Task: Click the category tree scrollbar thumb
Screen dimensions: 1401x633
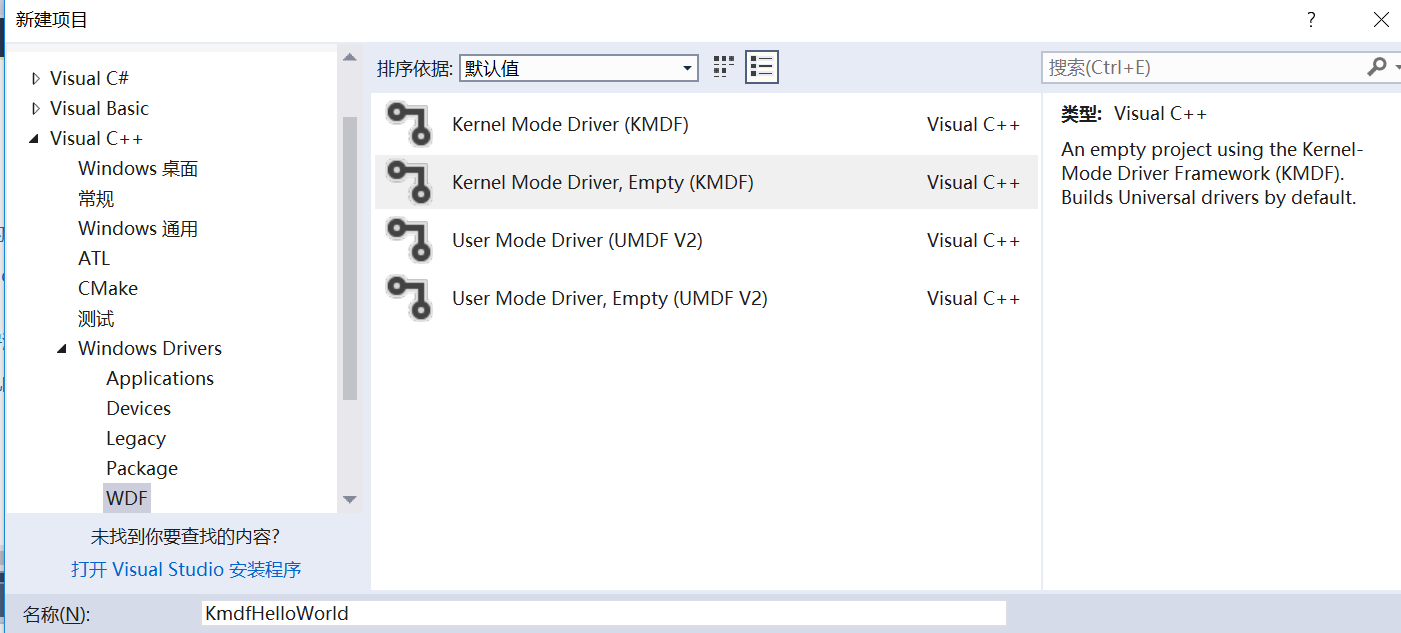Action: [349, 259]
